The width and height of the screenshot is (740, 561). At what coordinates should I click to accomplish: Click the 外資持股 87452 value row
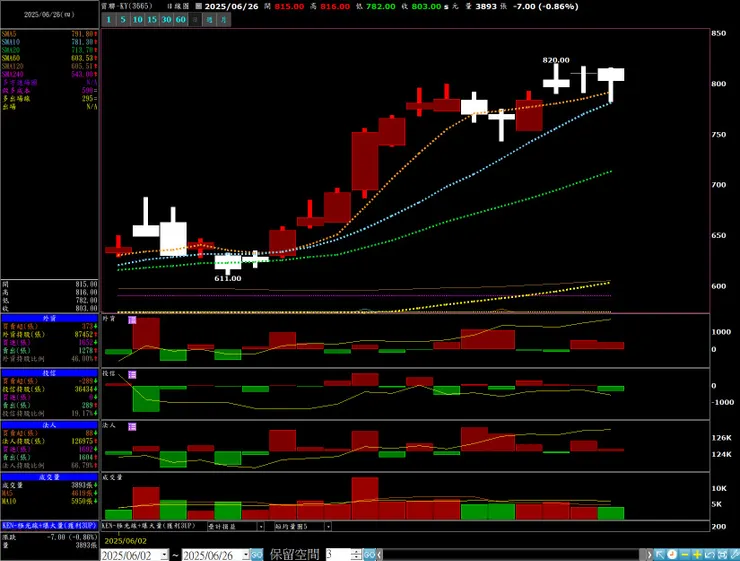[50, 335]
